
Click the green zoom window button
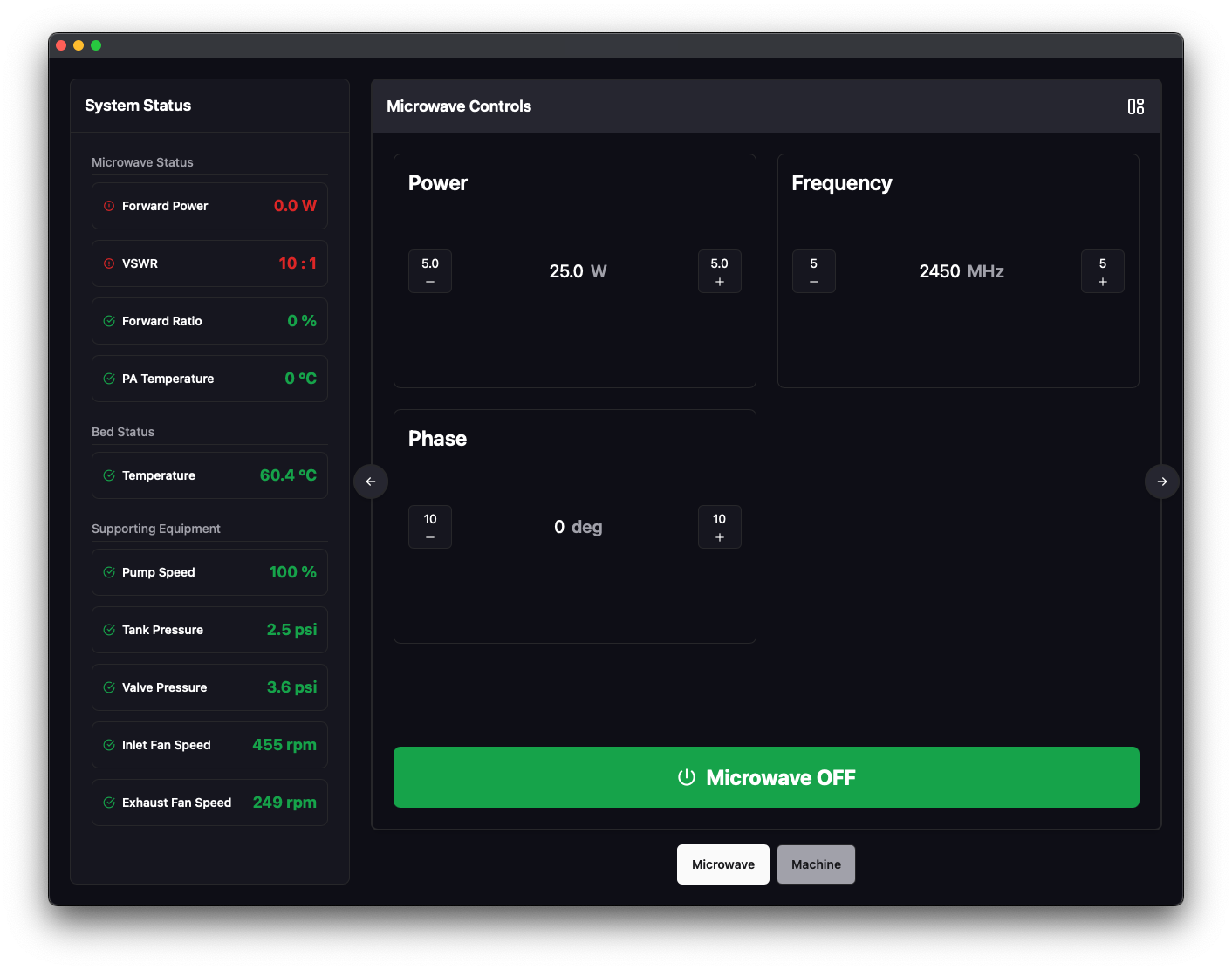pos(96,45)
